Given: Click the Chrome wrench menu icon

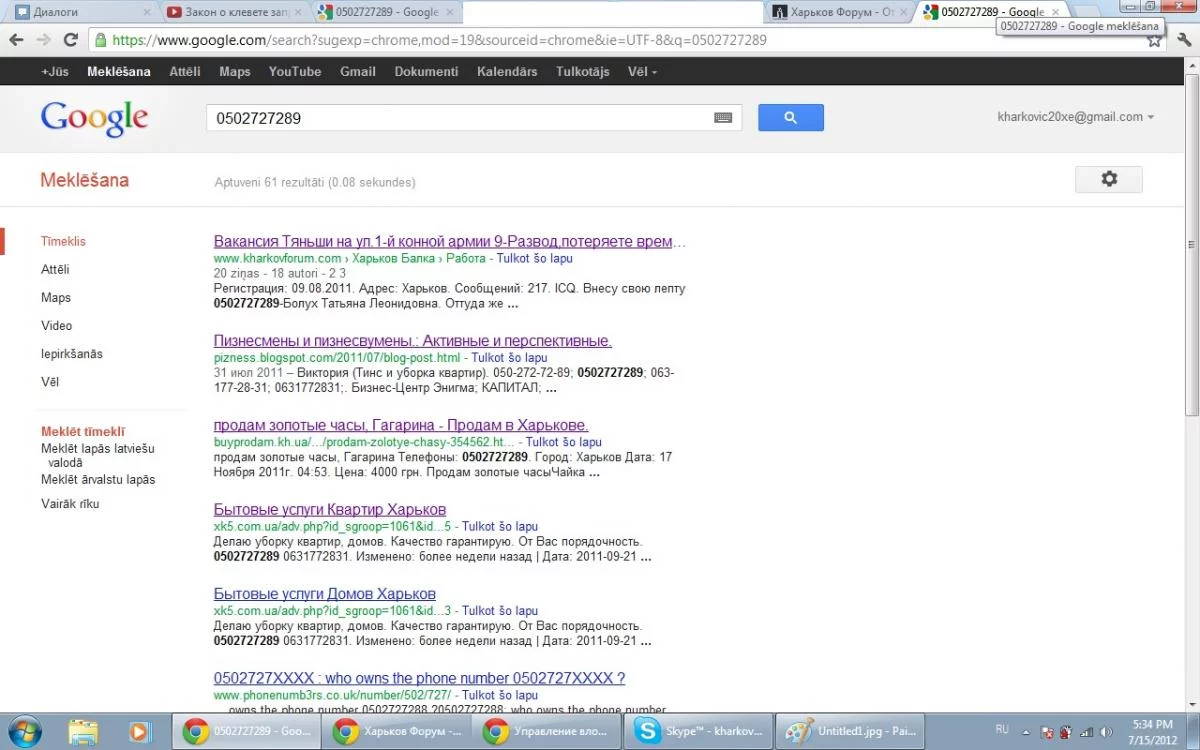Looking at the screenshot, I should pyautogui.click(x=1184, y=40).
